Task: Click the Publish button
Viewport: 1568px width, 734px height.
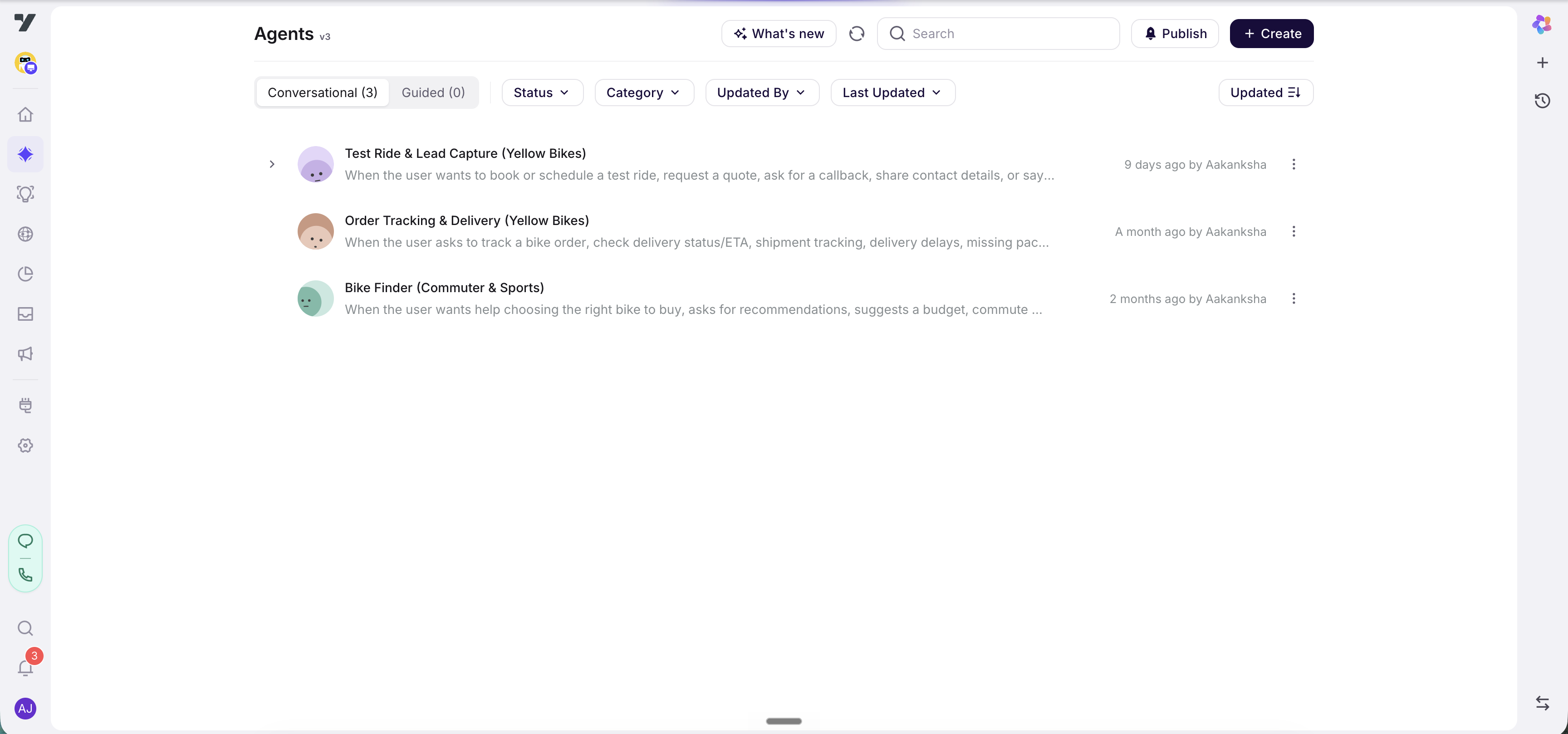Action: point(1174,34)
